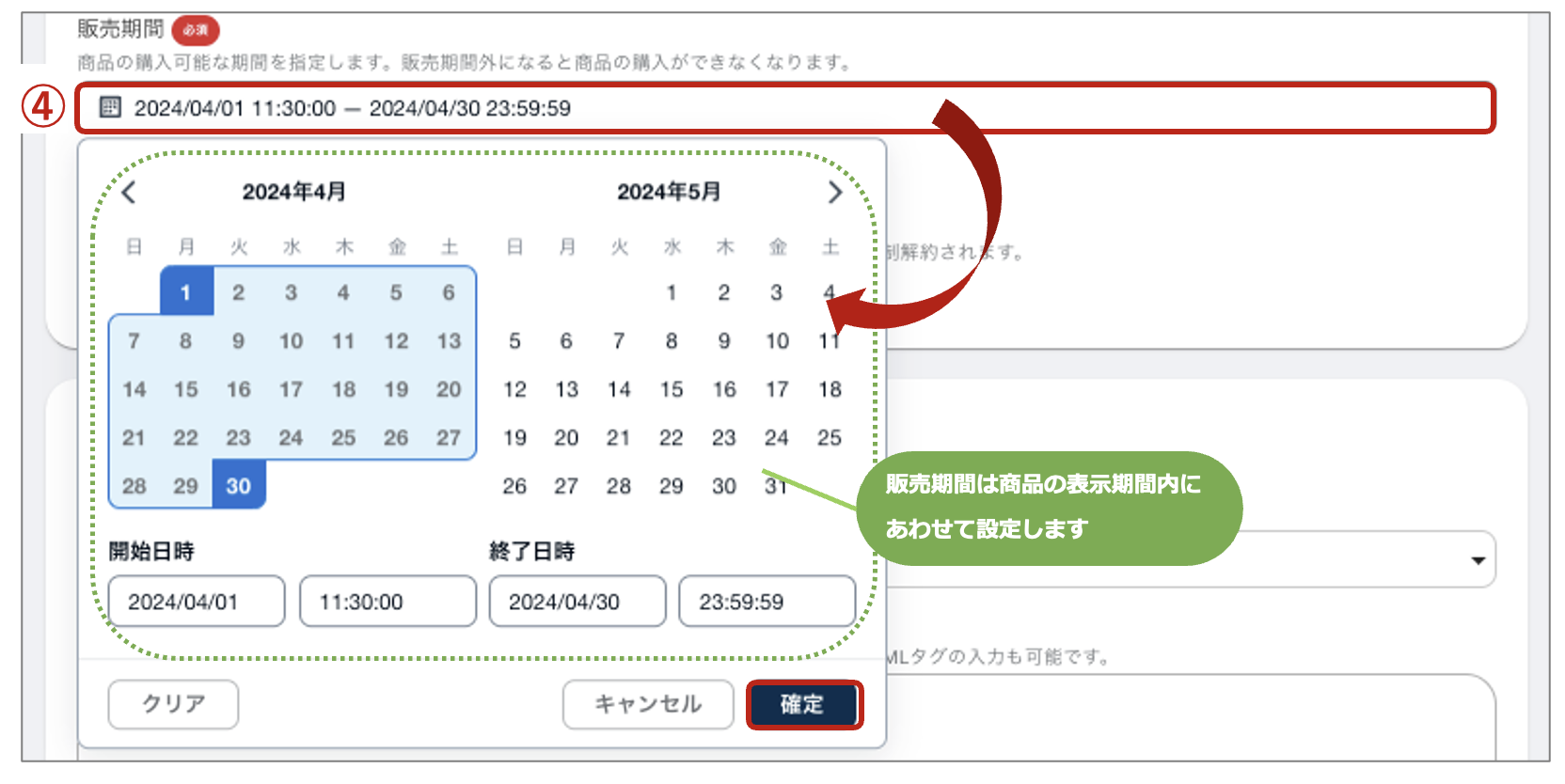Screen dimensions: 1565x784
Task: Click the calendar icon in sales period field
Action: tap(110, 107)
